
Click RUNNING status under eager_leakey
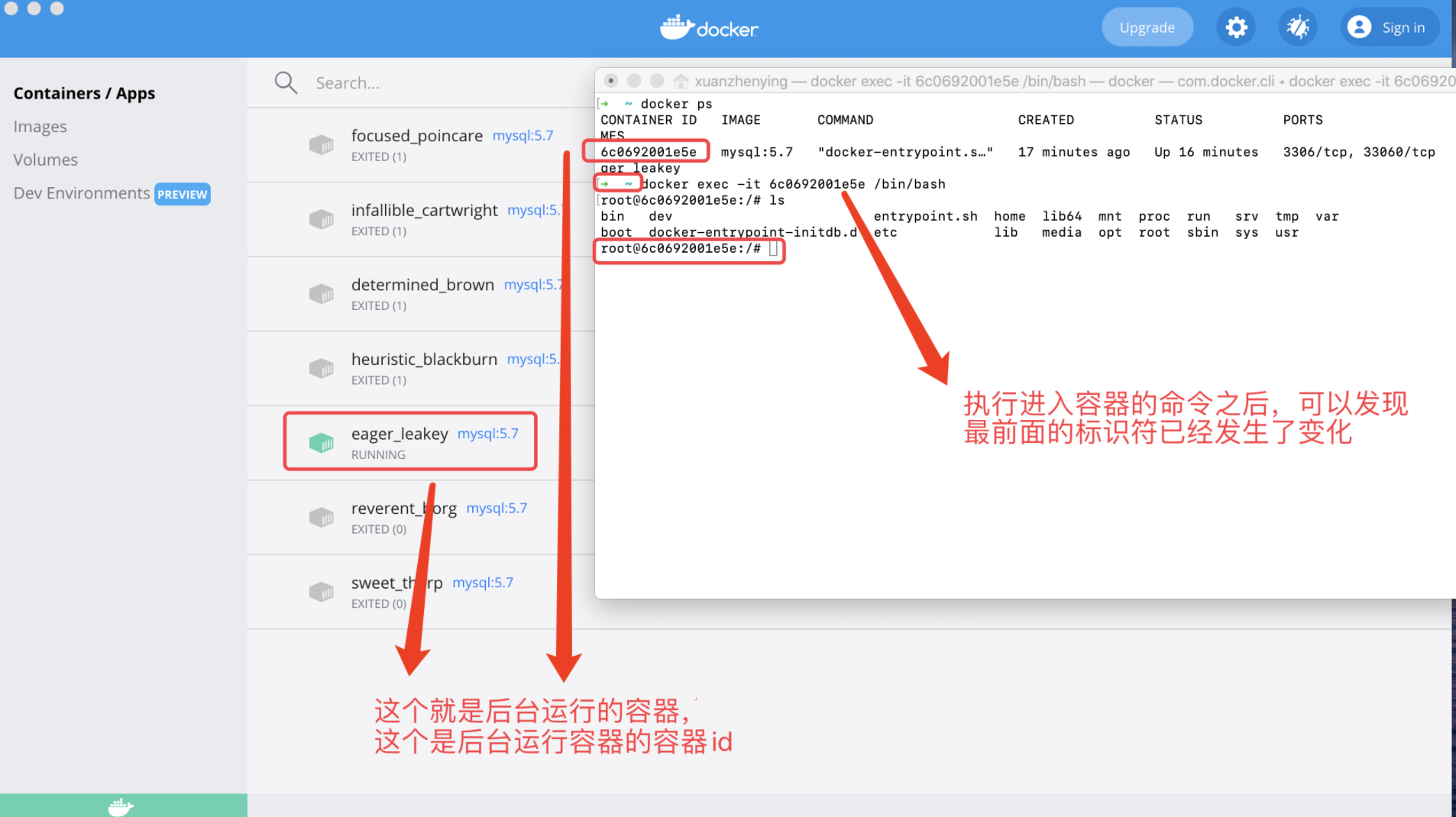[378, 454]
